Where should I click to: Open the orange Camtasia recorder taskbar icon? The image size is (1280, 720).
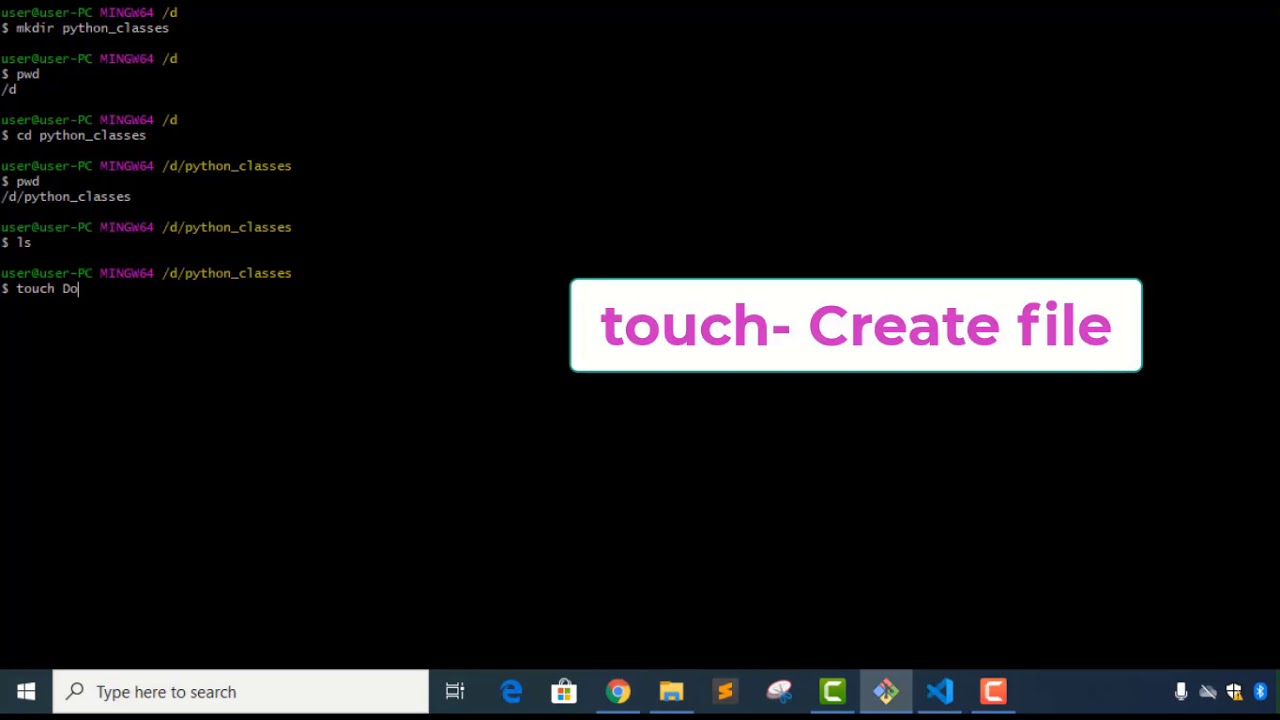993,692
